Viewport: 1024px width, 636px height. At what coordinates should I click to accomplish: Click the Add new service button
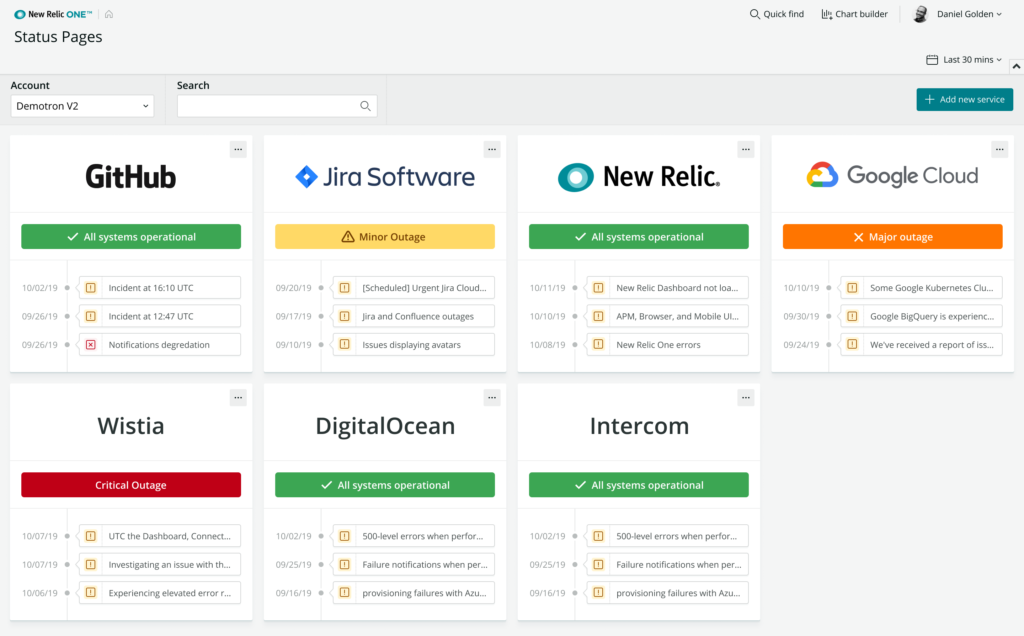pos(965,99)
